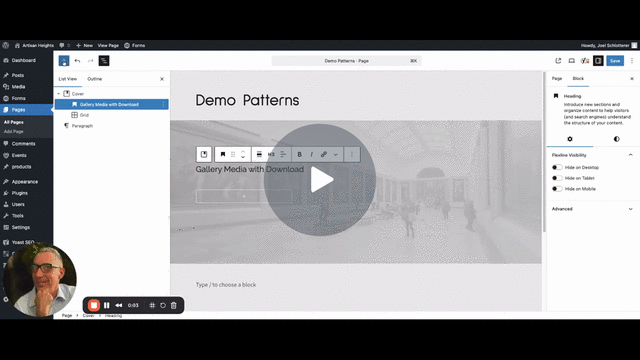Click the All Pages submenu link
The width and height of the screenshot is (640, 360).
pos(13,122)
